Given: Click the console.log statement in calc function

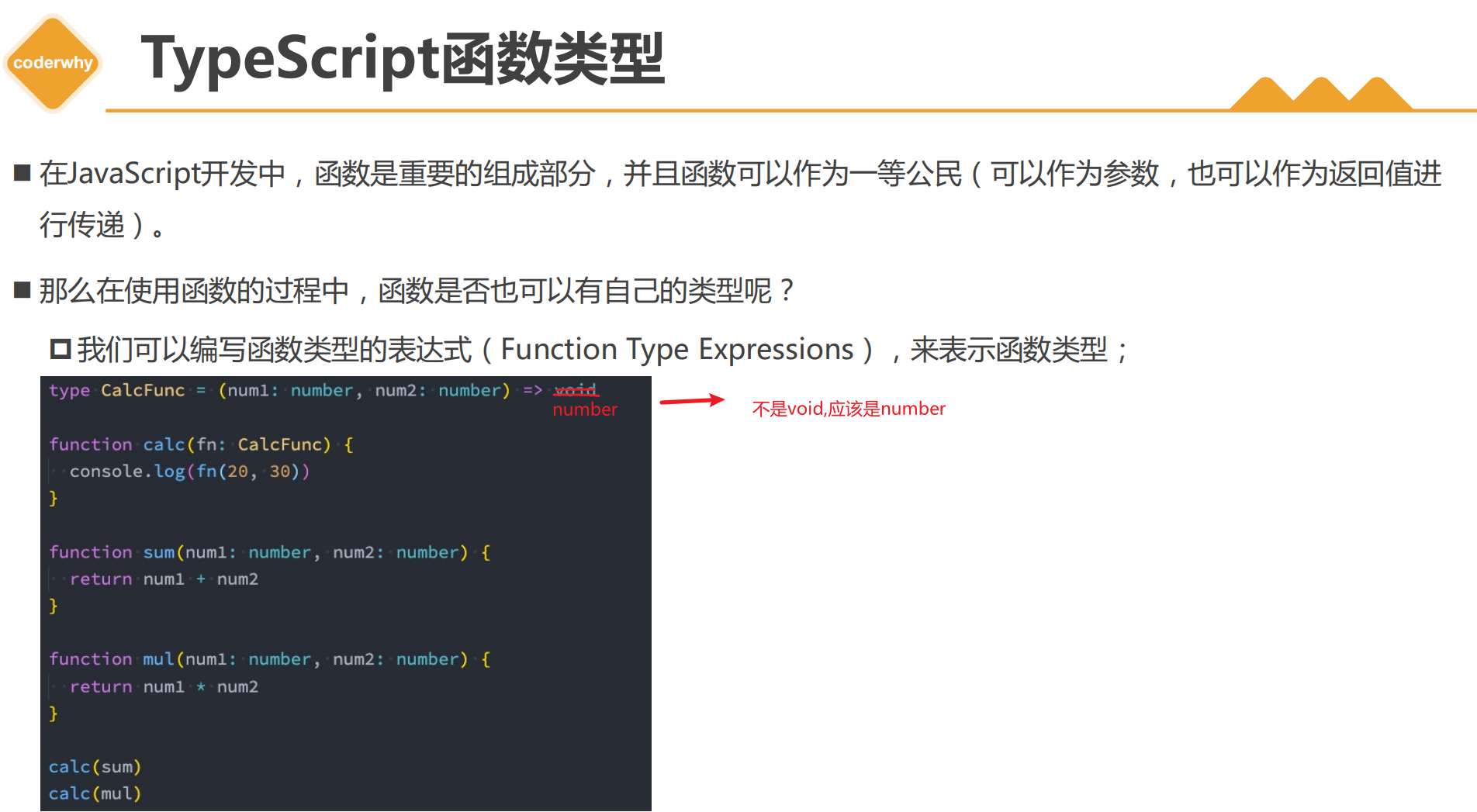Looking at the screenshot, I should 189,471.
